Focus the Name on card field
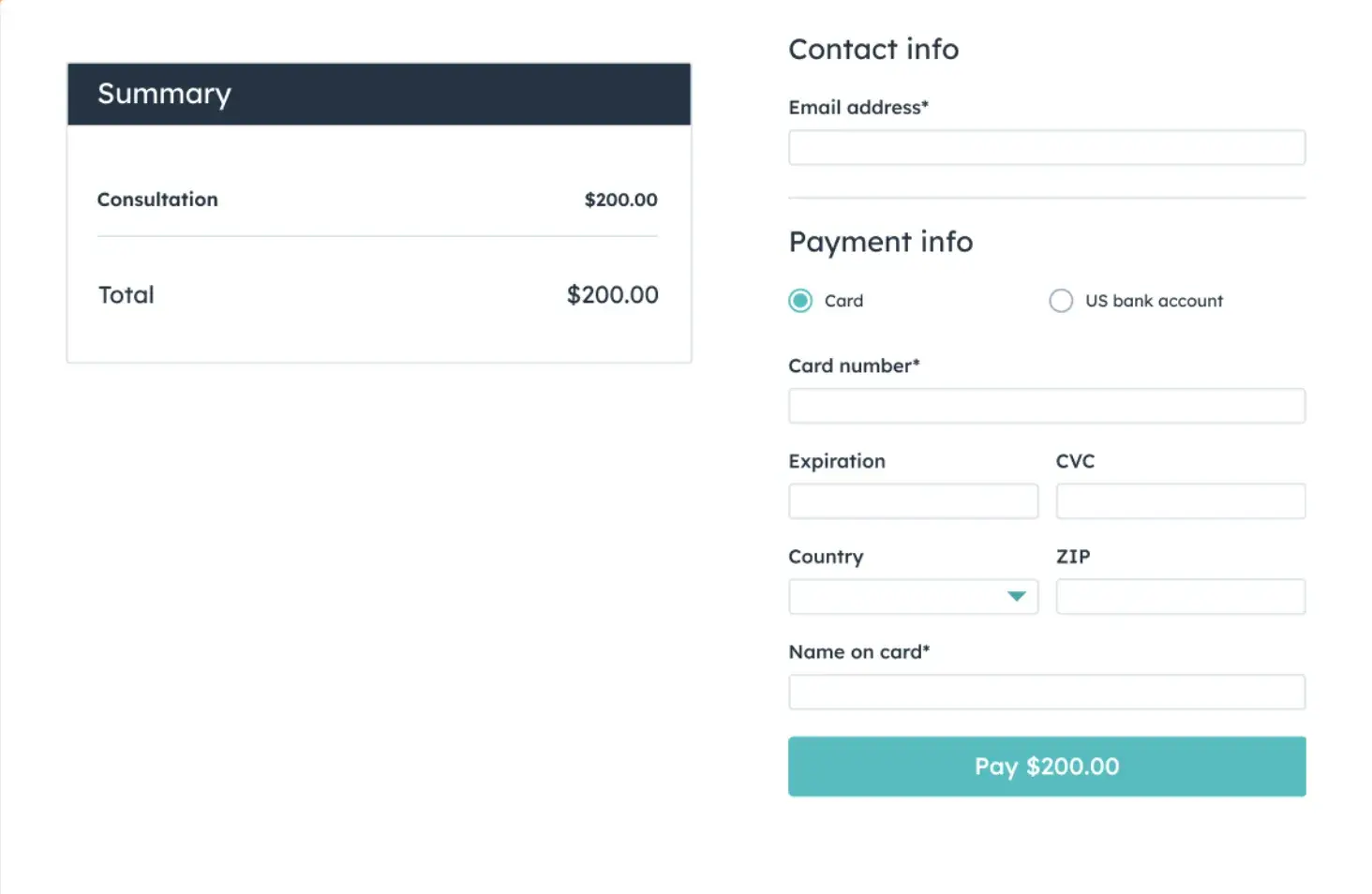This screenshot has width=1372, height=894. [x=1046, y=693]
